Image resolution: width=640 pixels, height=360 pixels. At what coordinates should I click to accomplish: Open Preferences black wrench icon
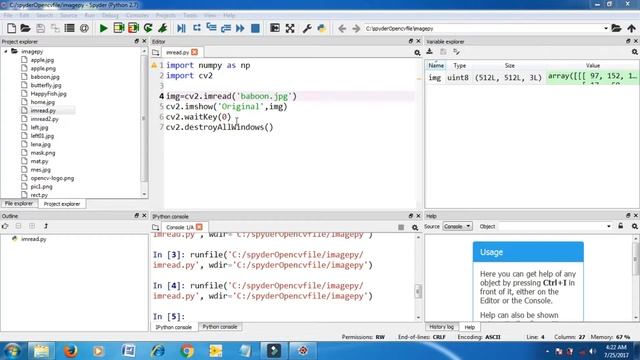pyautogui.click(x=307, y=28)
